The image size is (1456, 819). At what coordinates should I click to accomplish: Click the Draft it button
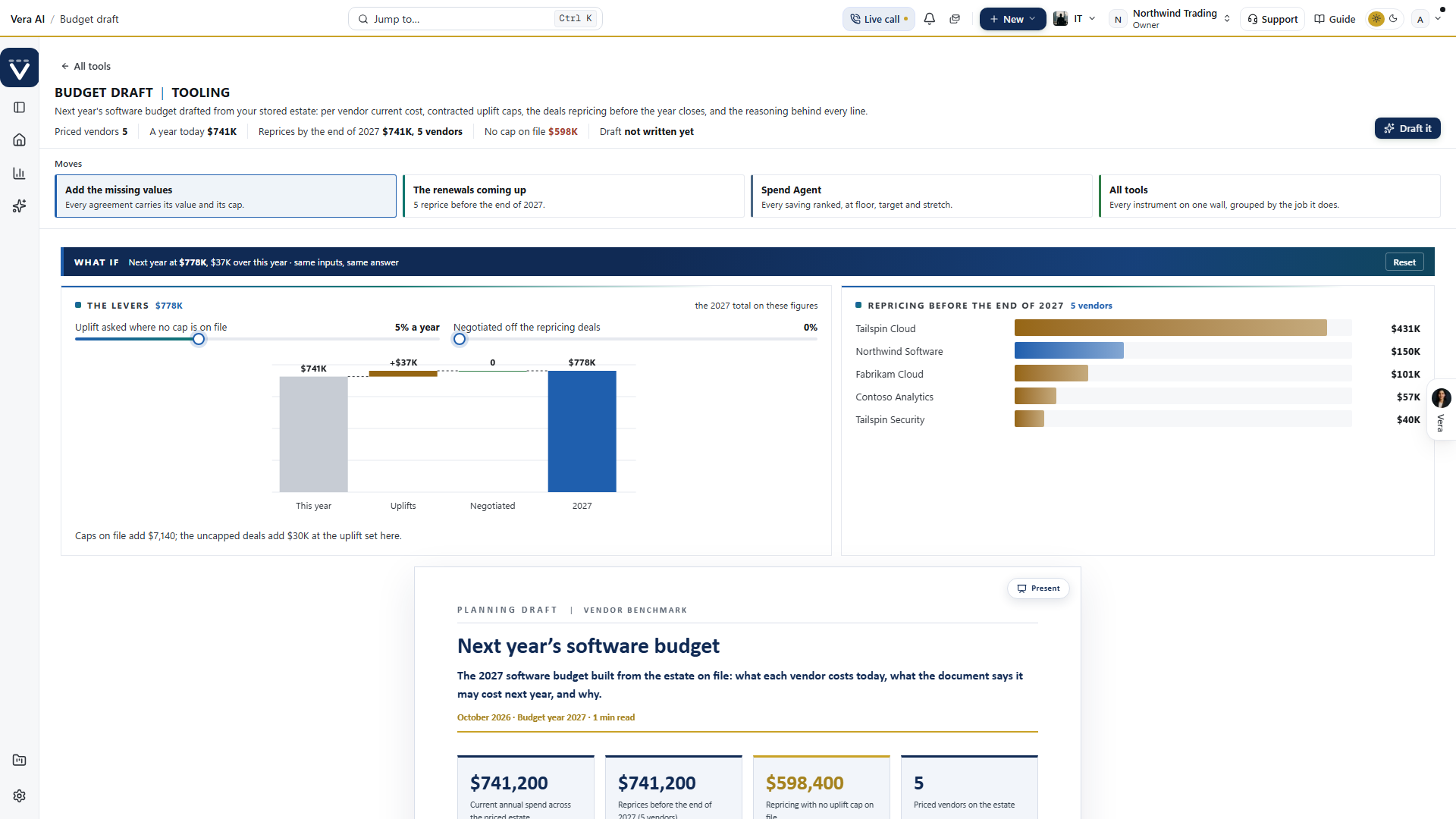click(x=1407, y=128)
